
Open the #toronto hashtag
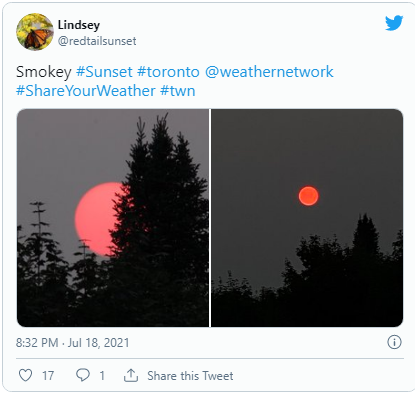tap(168, 72)
